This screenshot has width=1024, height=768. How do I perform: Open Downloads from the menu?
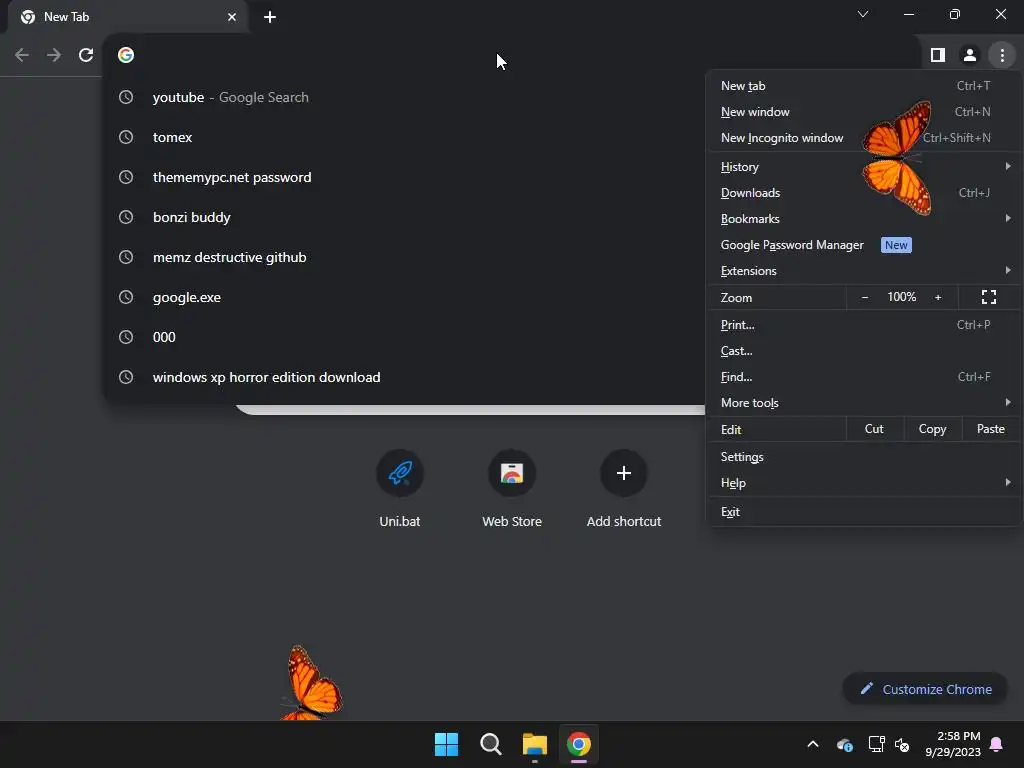pyautogui.click(x=864, y=193)
